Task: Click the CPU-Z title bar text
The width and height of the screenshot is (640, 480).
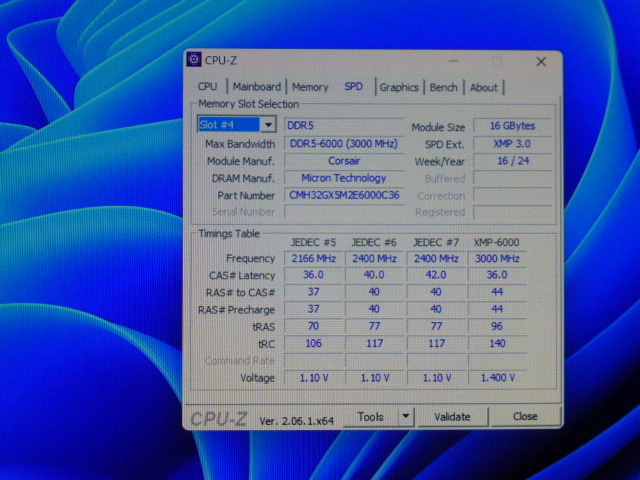Action: [220, 60]
